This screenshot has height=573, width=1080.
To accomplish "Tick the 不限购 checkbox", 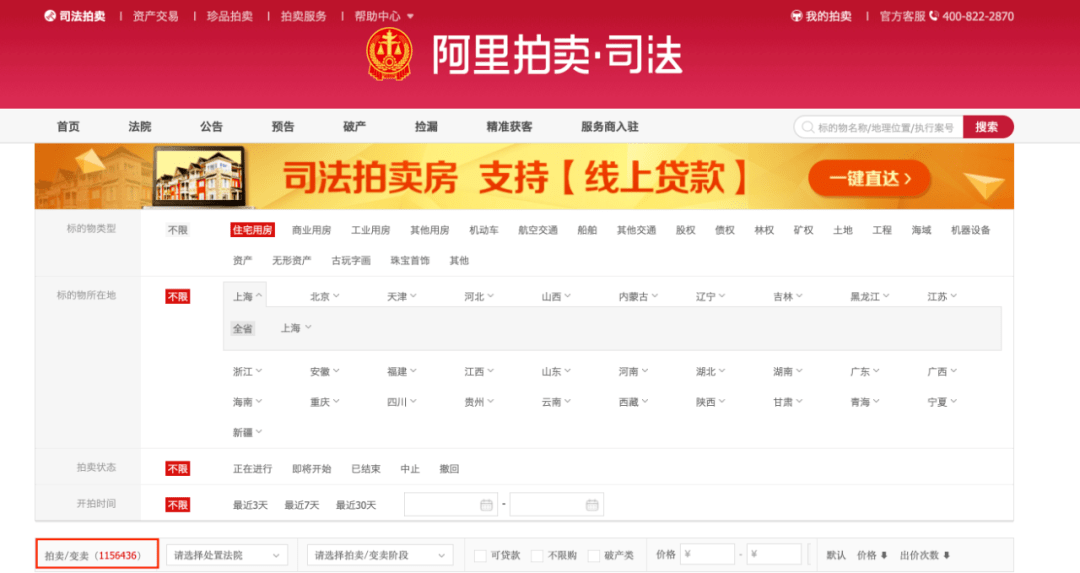I will point(537,555).
